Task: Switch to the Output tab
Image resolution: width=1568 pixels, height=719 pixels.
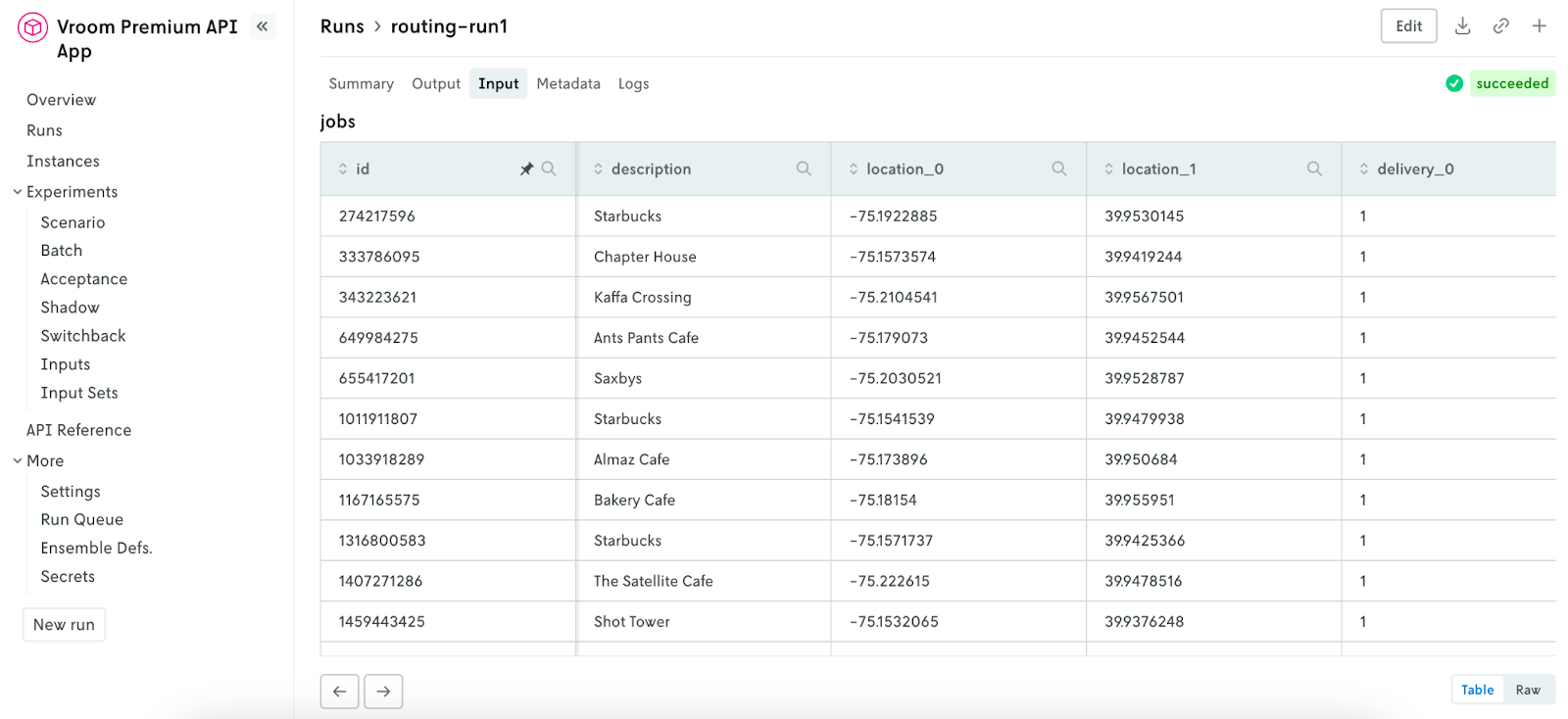Action: 436,84
